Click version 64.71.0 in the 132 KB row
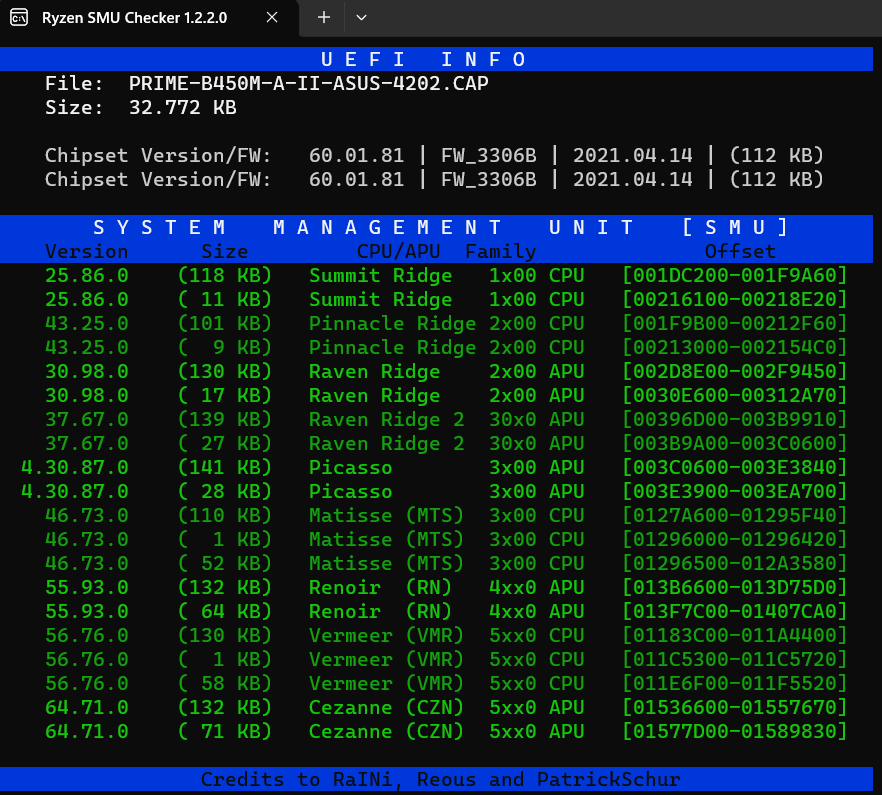Viewport: 882px width, 795px height. tap(87, 707)
